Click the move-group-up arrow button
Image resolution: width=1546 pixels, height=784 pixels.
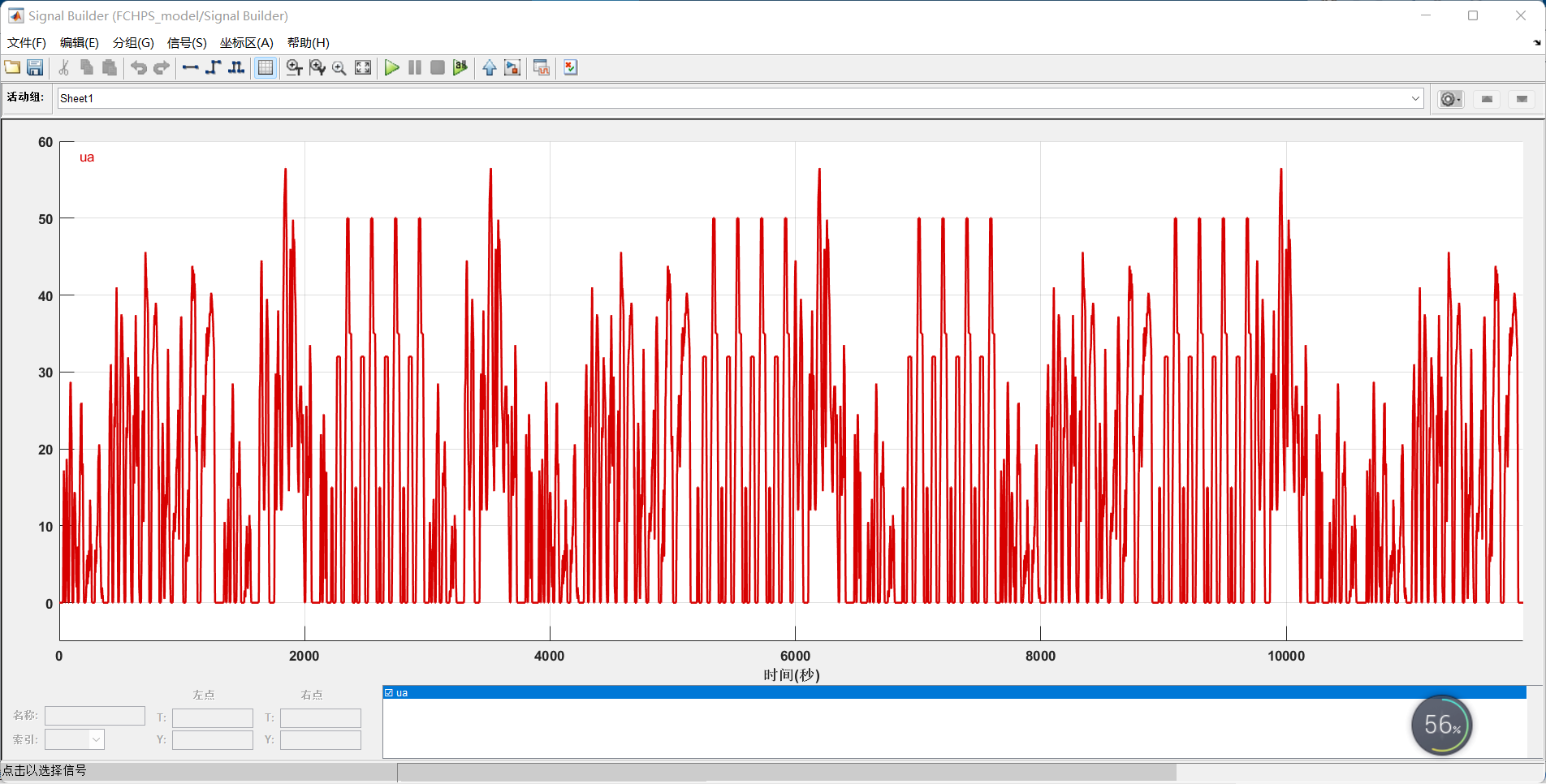tap(1487, 99)
